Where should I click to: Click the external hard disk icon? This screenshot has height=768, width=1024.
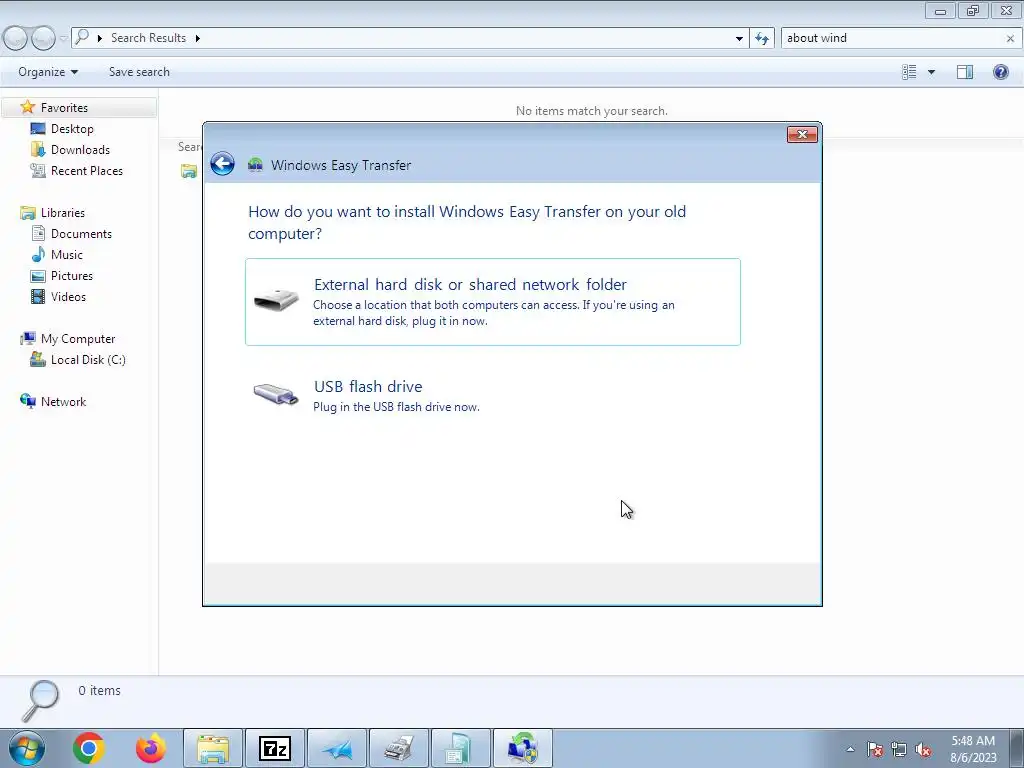pyautogui.click(x=276, y=300)
